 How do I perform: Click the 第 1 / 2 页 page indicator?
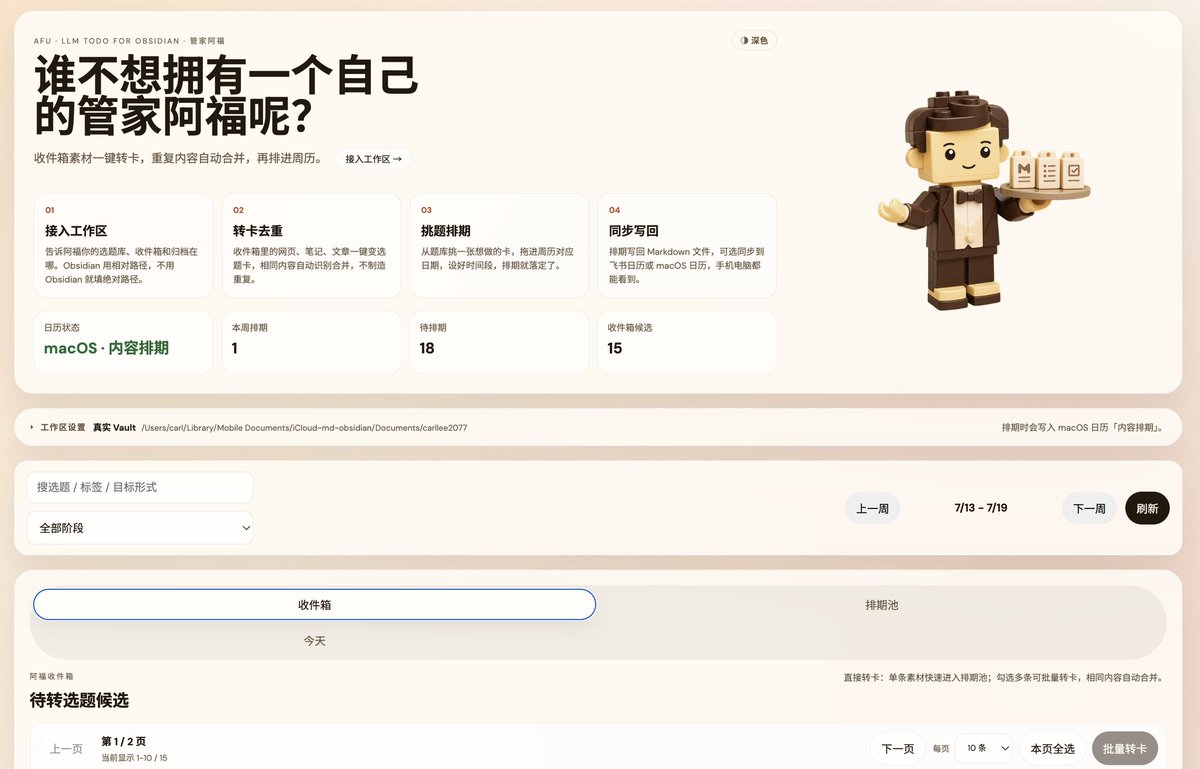pyautogui.click(x=124, y=742)
